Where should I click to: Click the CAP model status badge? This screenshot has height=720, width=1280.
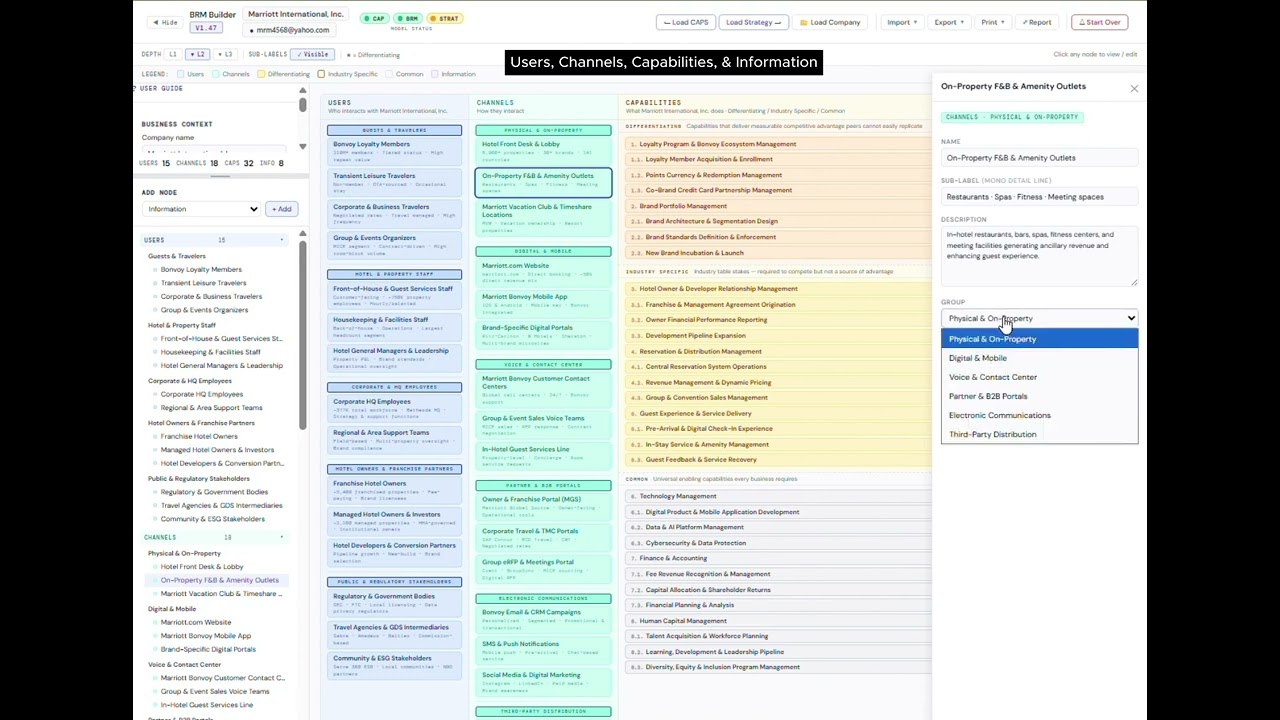click(x=376, y=19)
